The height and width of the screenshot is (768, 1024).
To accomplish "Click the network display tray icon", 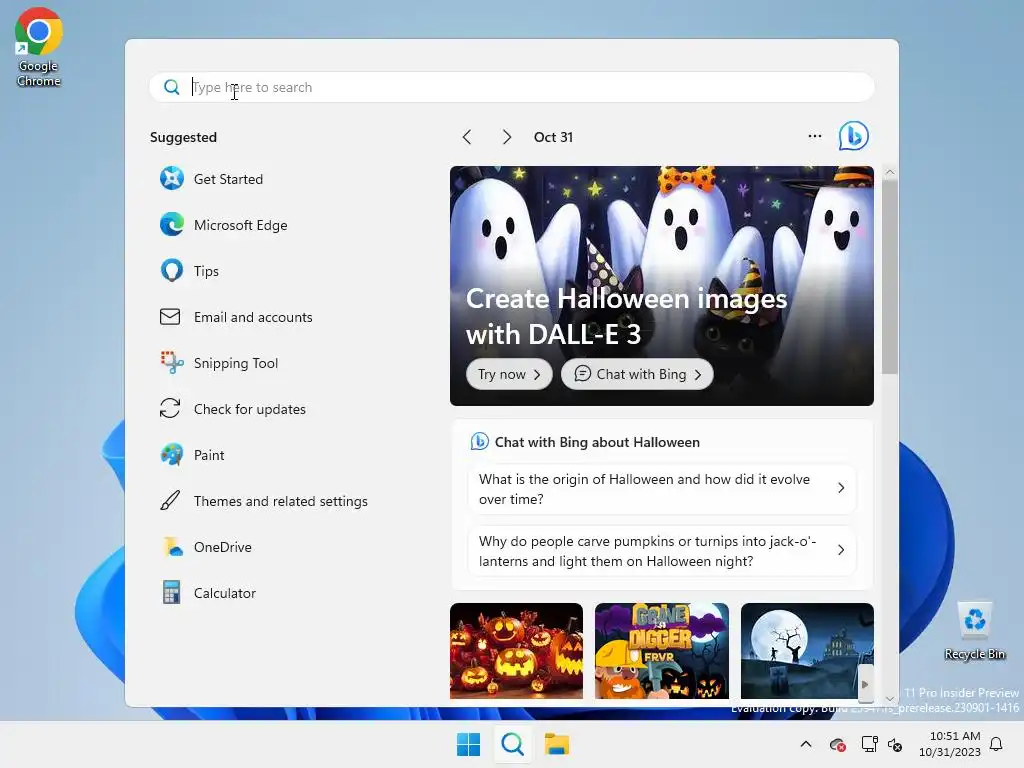I will coord(869,744).
